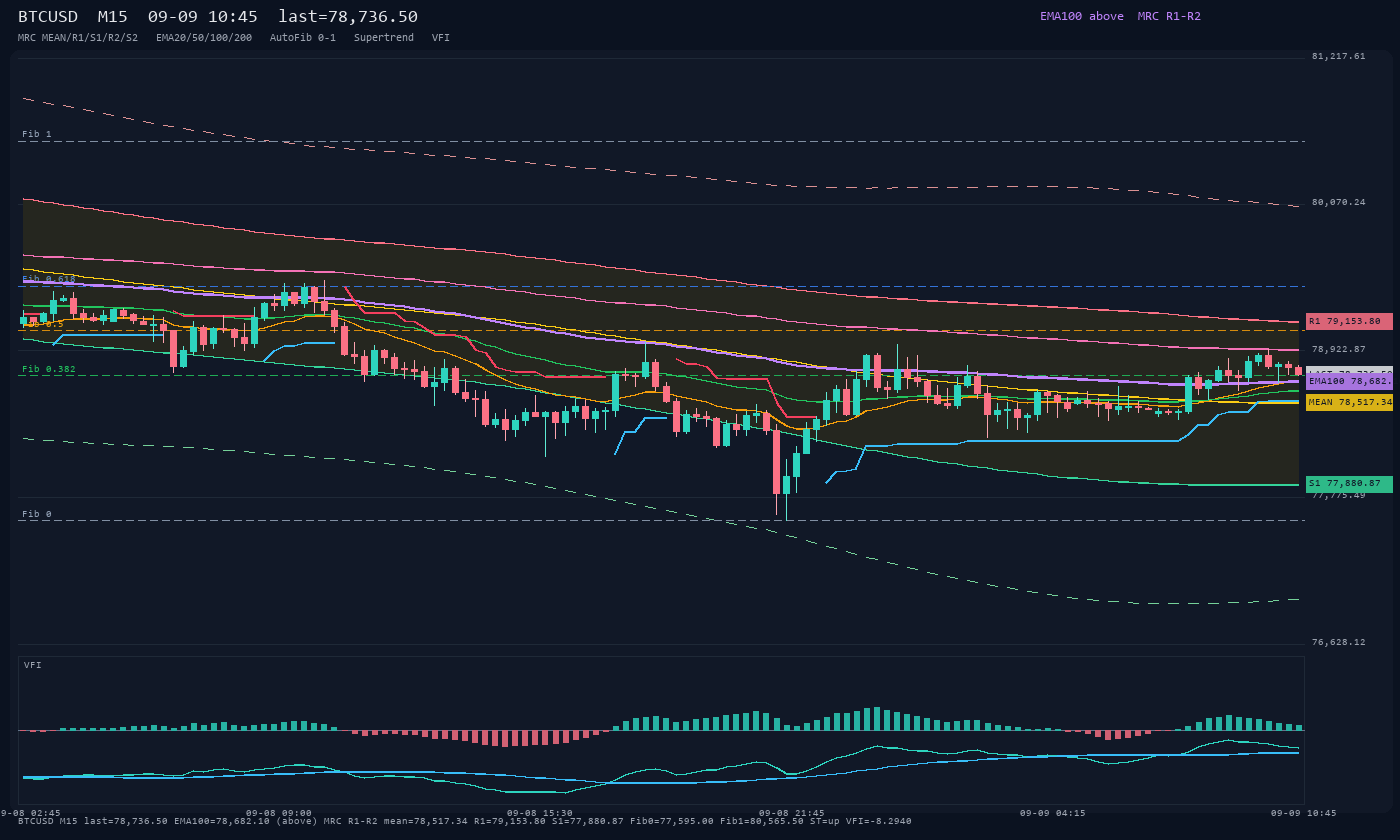Select the yellow MEAN 78,517.34 badge
Viewport: 1400px width, 840px height.
point(1349,402)
